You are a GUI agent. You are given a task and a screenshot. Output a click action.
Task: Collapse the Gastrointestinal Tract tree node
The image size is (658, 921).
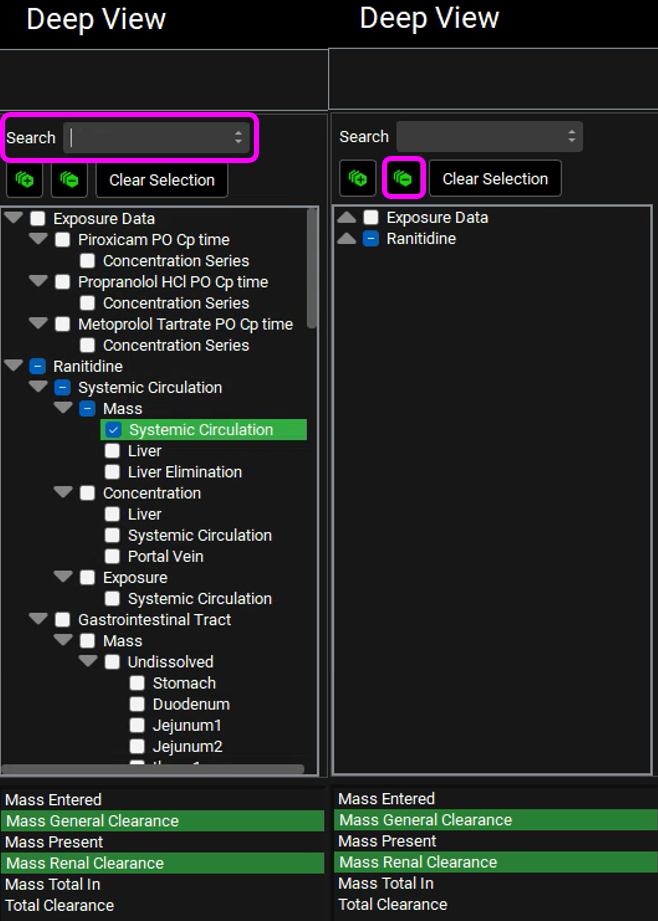pos(38,619)
